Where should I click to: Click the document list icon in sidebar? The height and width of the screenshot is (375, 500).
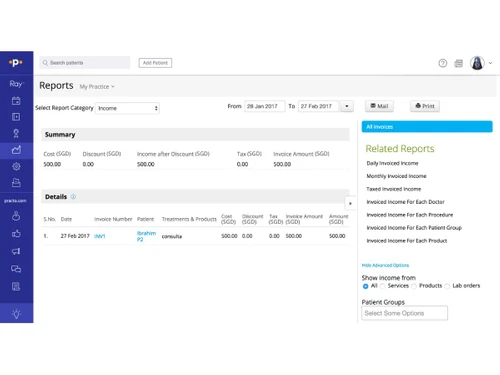16,286
